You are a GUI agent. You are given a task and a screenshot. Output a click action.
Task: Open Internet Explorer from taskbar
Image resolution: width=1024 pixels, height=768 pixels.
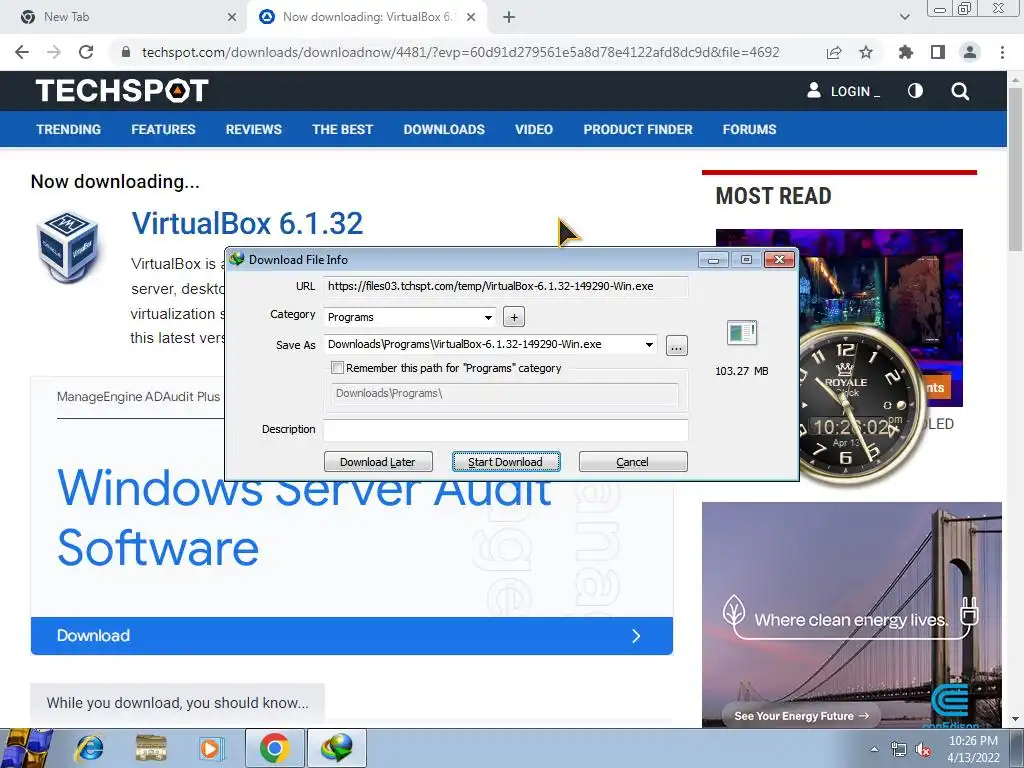pyautogui.click(x=89, y=748)
